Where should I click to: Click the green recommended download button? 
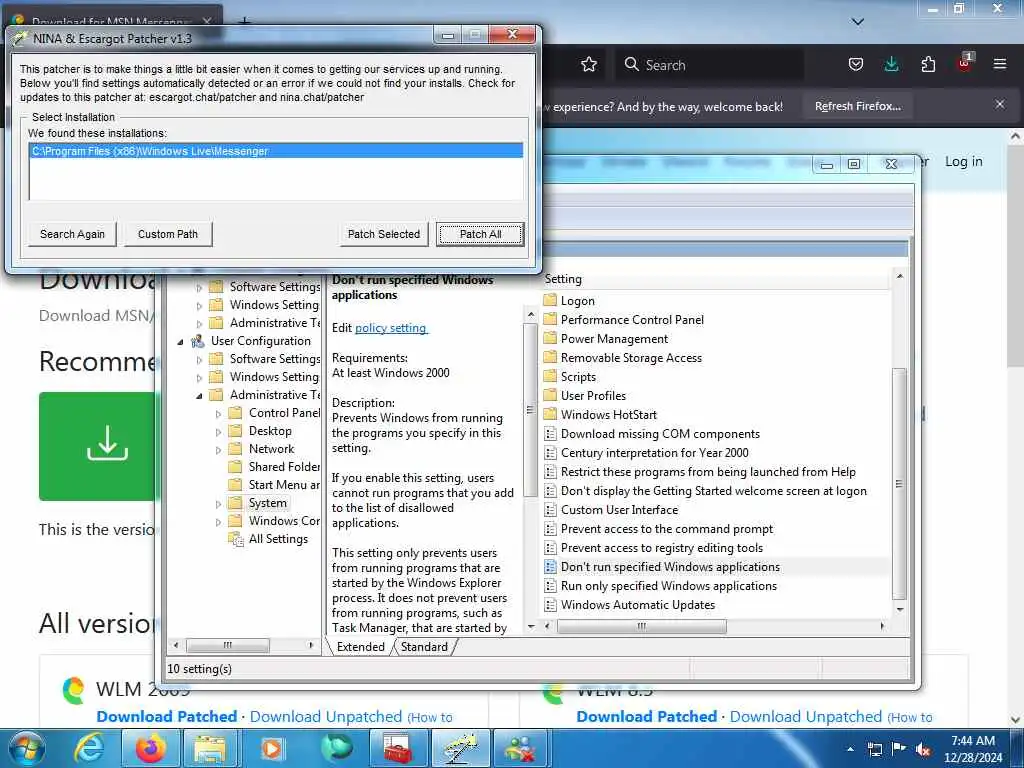coord(98,446)
